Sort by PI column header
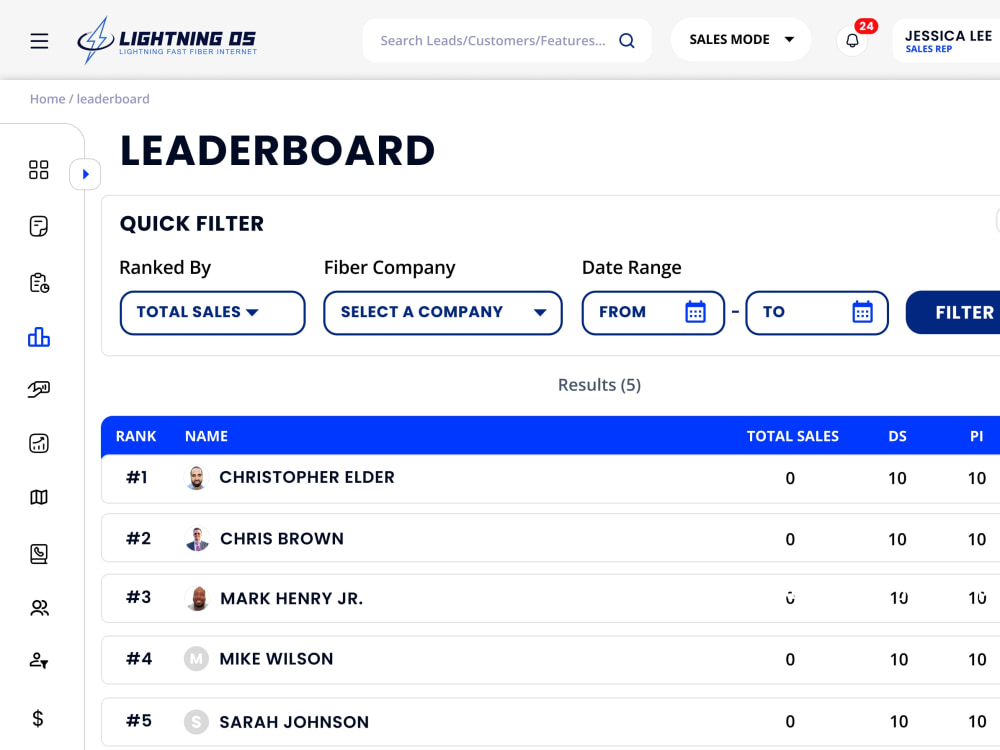Screen dimensions: 1000x750 pyautogui.click(x=976, y=436)
